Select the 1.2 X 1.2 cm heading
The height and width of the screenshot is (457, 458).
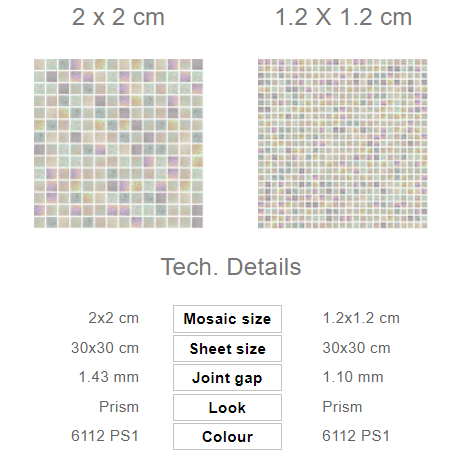(x=343, y=17)
